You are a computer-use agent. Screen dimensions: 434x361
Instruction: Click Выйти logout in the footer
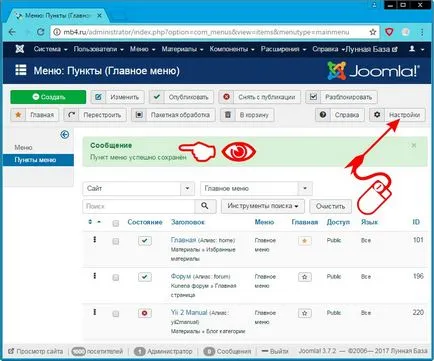(x=275, y=351)
